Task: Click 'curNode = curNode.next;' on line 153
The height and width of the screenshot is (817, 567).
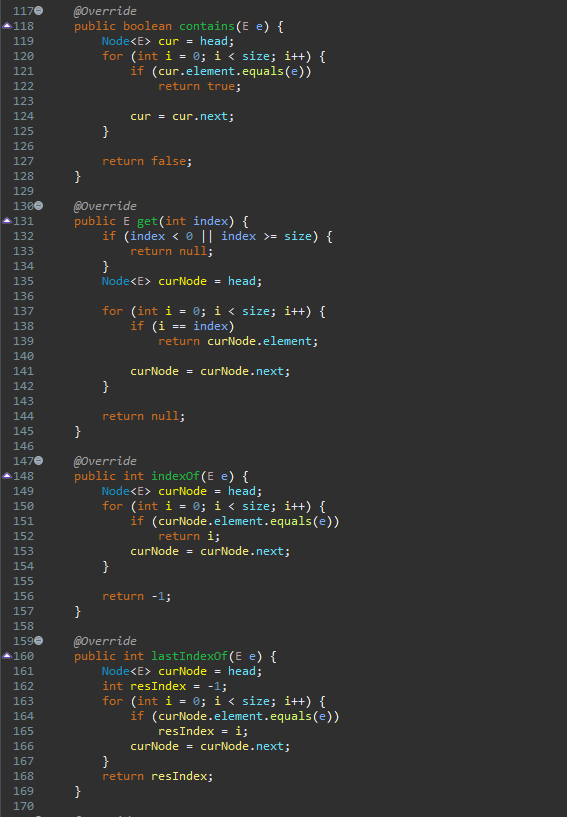Action: click(x=210, y=551)
